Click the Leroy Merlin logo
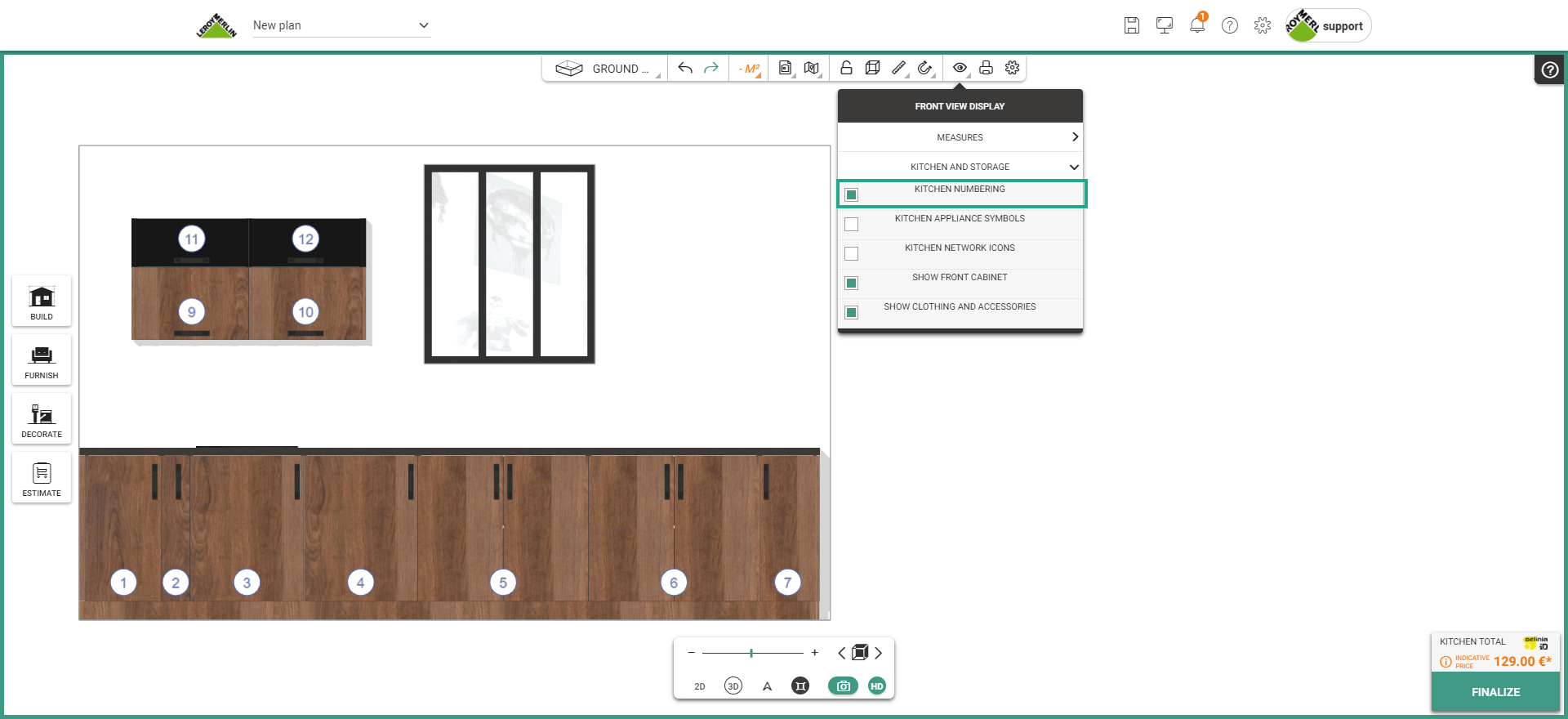The width and height of the screenshot is (1568, 719). (216, 26)
